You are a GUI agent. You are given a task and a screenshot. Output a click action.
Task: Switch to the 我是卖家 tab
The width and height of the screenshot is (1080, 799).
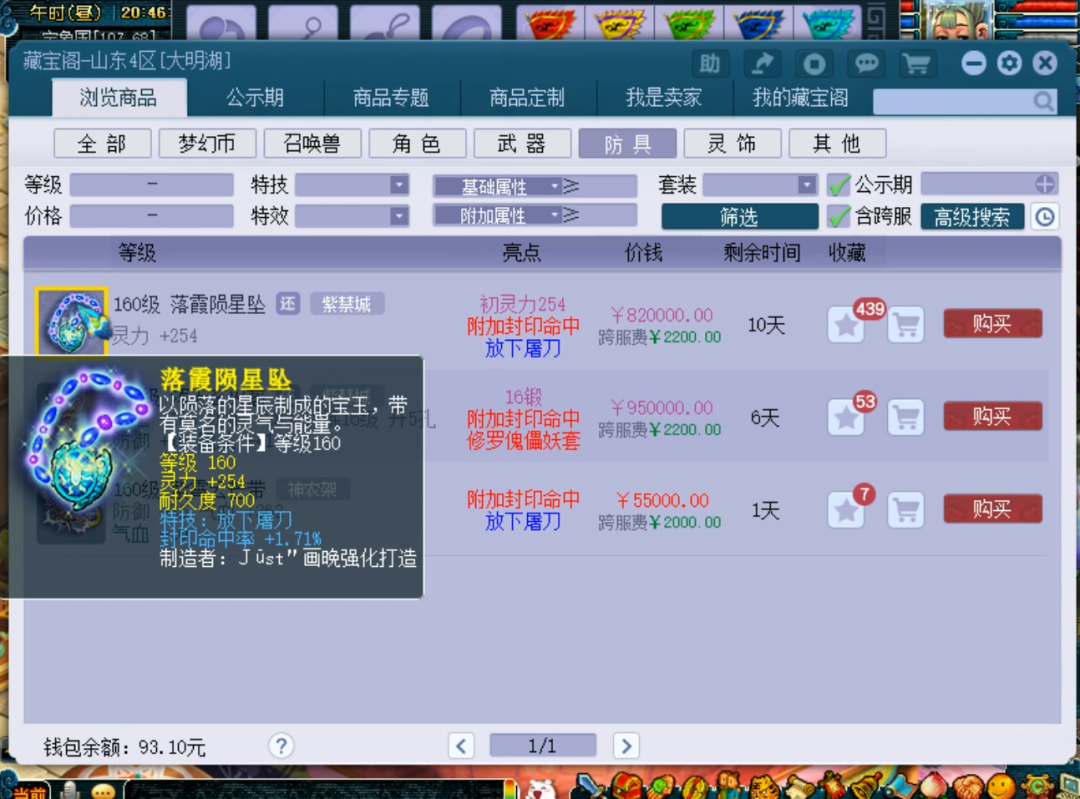pyautogui.click(x=664, y=98)
